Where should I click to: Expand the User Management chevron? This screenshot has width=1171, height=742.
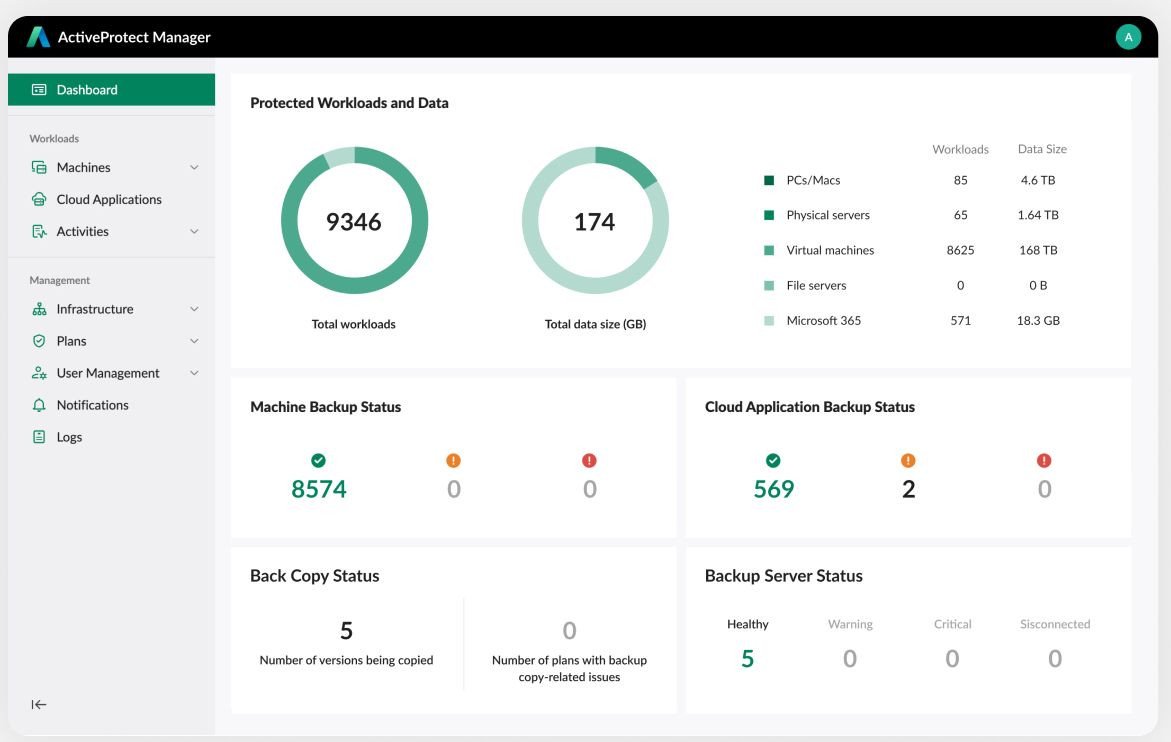click(x=194, y=373)
